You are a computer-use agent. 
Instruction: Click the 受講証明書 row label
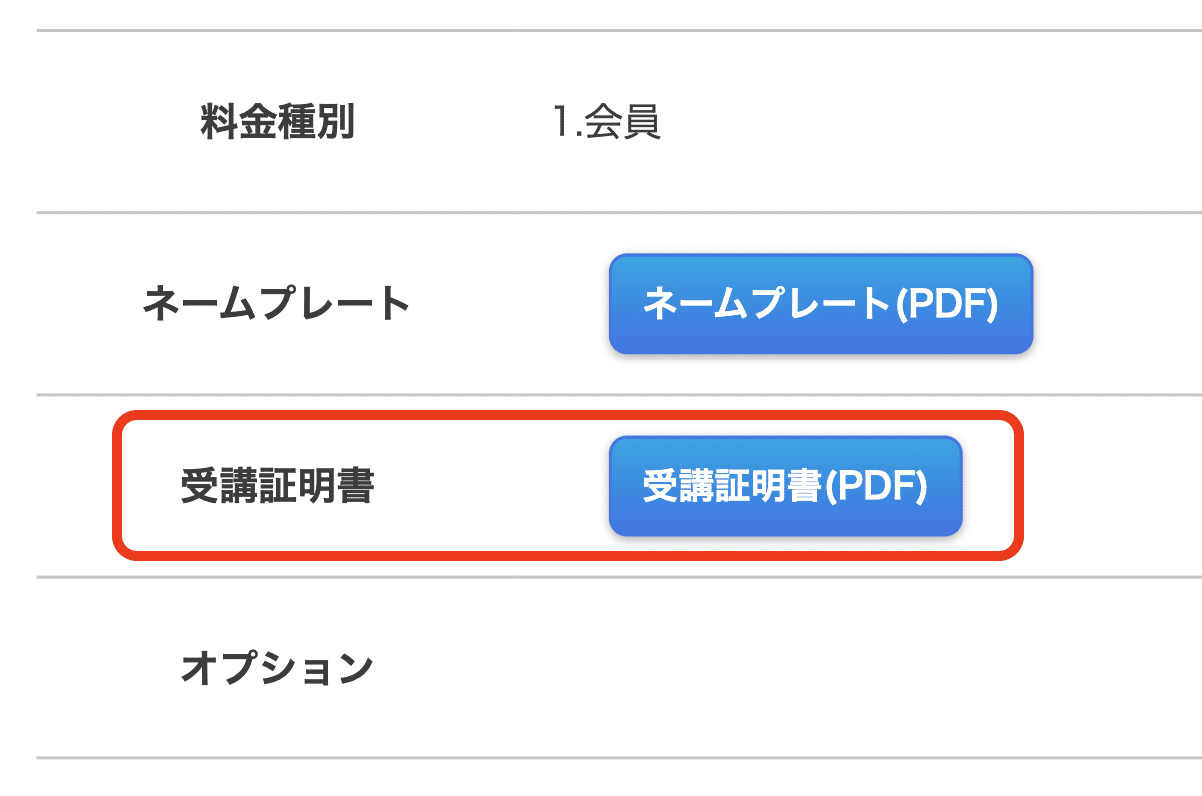tap(277, 486)
